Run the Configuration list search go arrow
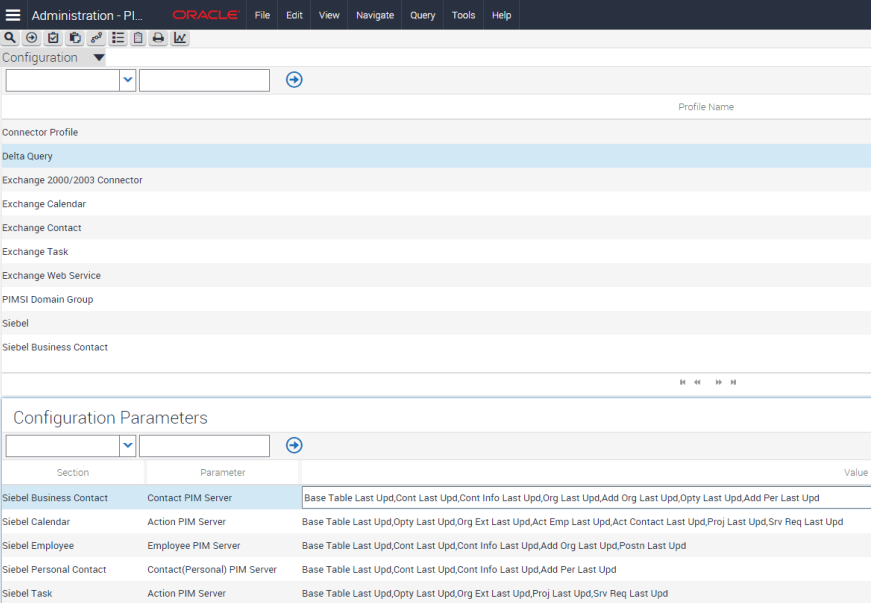 click(x=294, y=80)
